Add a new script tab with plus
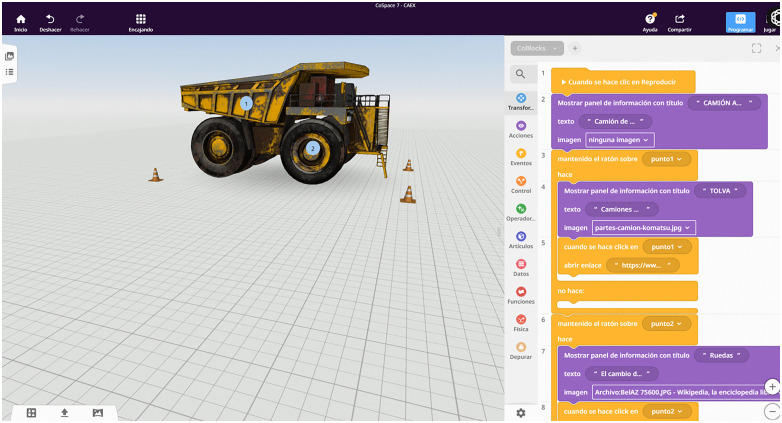The height and width of the screenshot is (423, 782). 575,48
